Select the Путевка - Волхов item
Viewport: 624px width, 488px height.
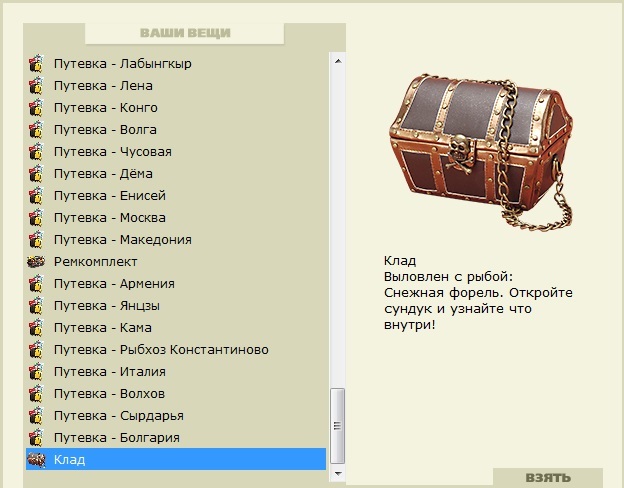[176, 394]
